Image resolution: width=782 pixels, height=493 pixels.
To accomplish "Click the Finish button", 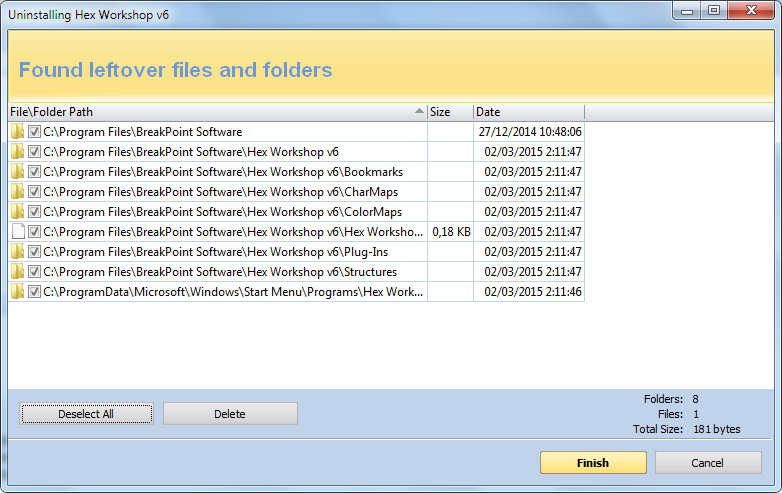I will [593, 463].
